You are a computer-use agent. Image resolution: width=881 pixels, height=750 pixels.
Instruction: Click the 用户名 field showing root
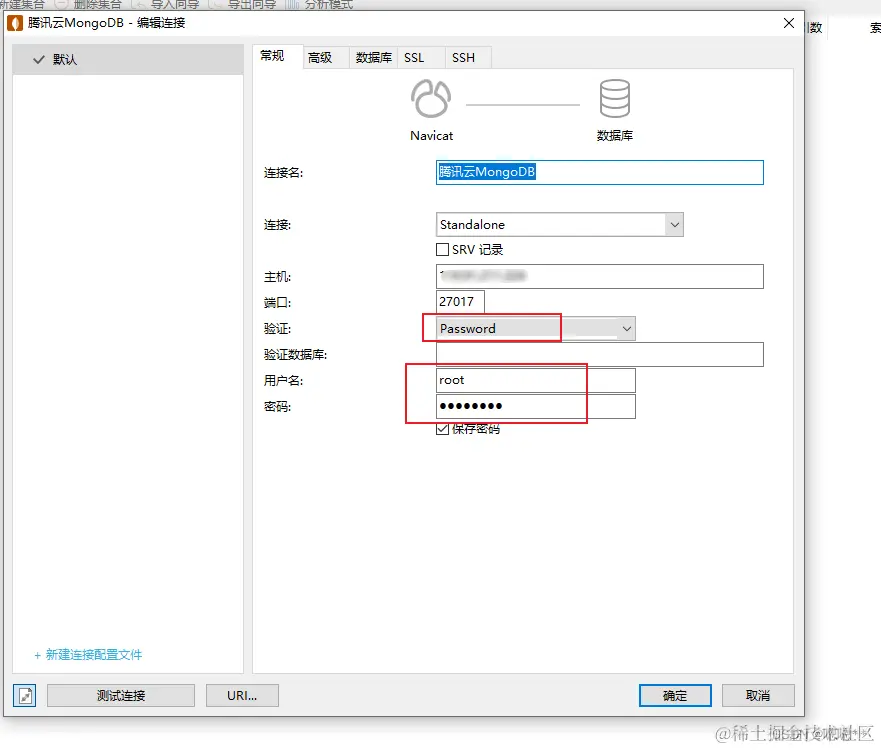[535, 380]
